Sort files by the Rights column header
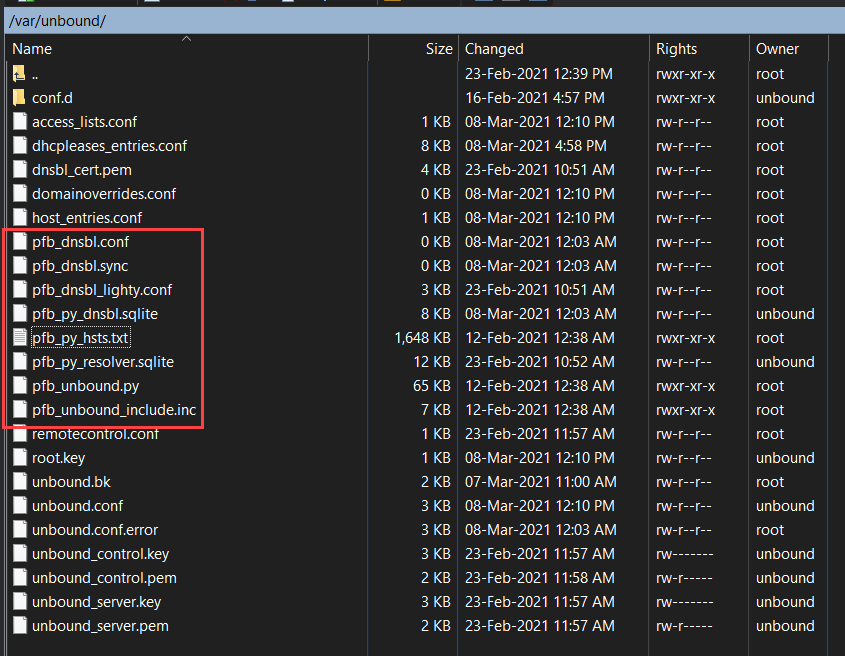The width and height of the screenshot is (845, 656). point(699,49)
